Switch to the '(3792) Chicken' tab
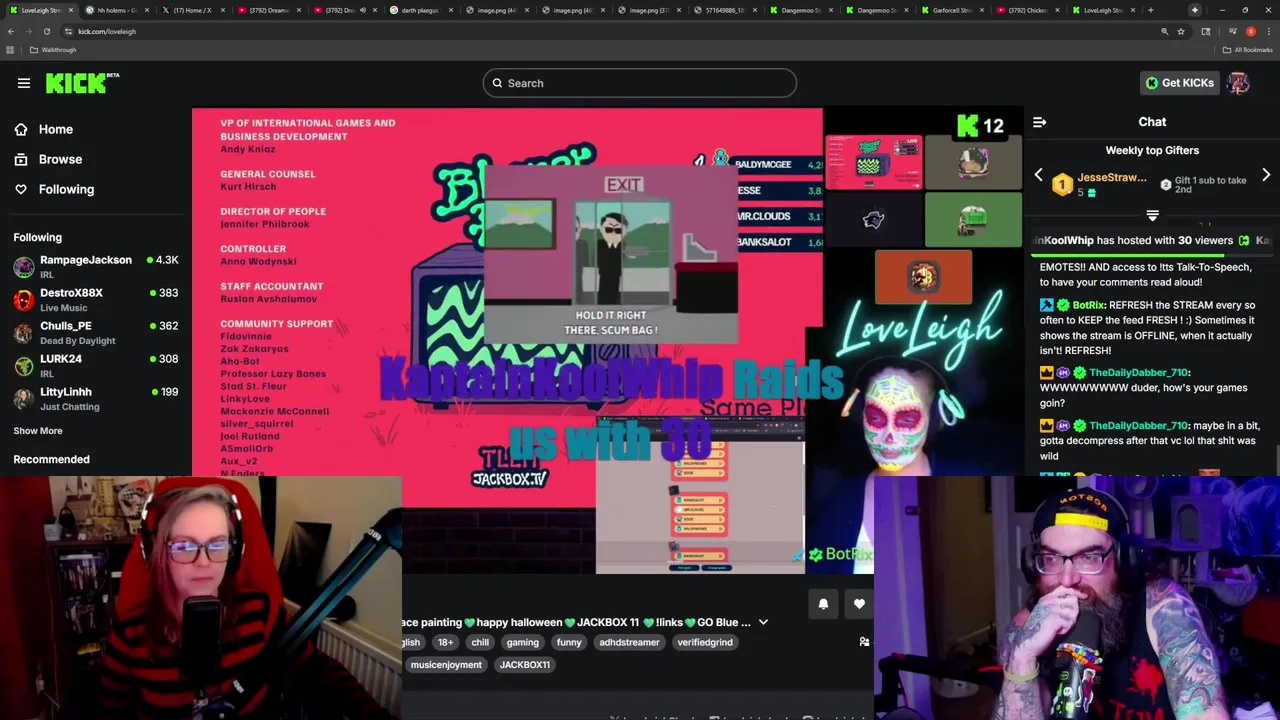 (1028, 10)
